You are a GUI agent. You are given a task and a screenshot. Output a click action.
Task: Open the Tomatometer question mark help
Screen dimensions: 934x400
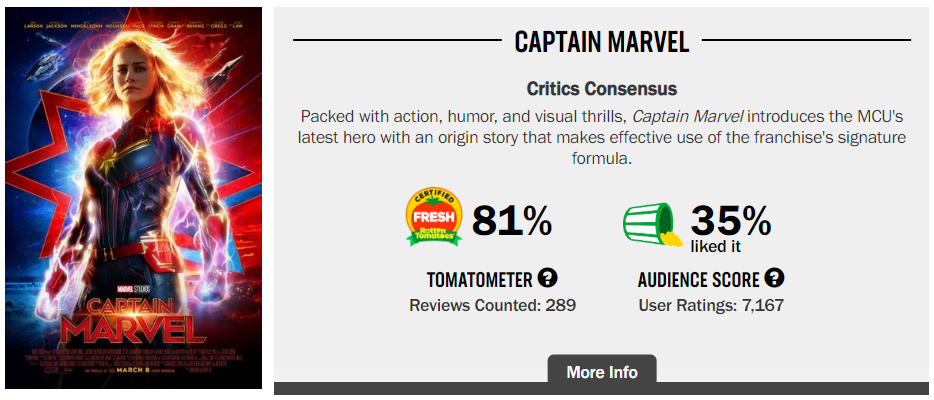pyautogui.click(x=547, y=278)
